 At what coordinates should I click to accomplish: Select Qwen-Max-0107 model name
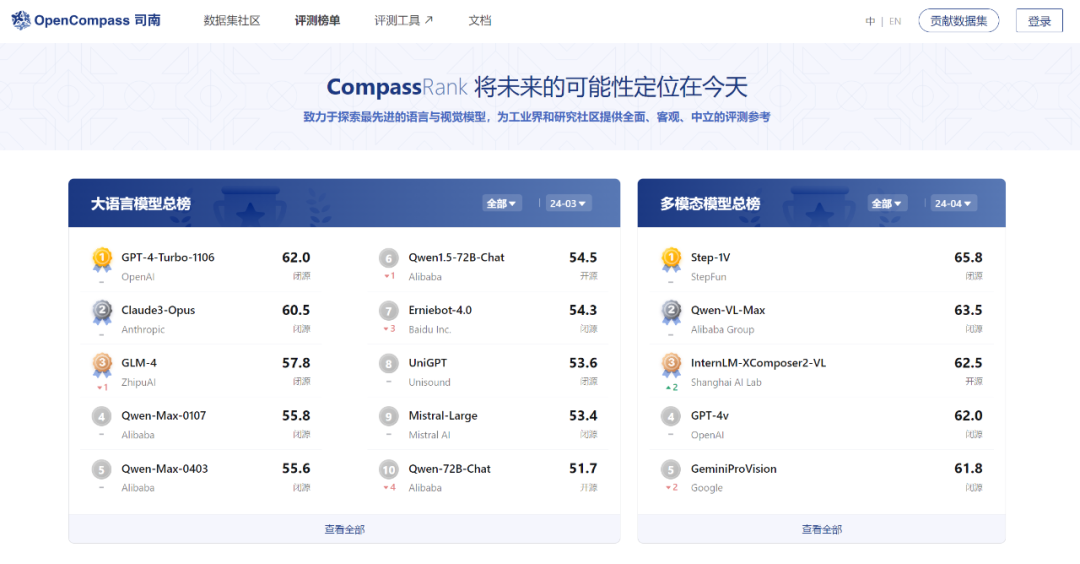coord(164,416)
